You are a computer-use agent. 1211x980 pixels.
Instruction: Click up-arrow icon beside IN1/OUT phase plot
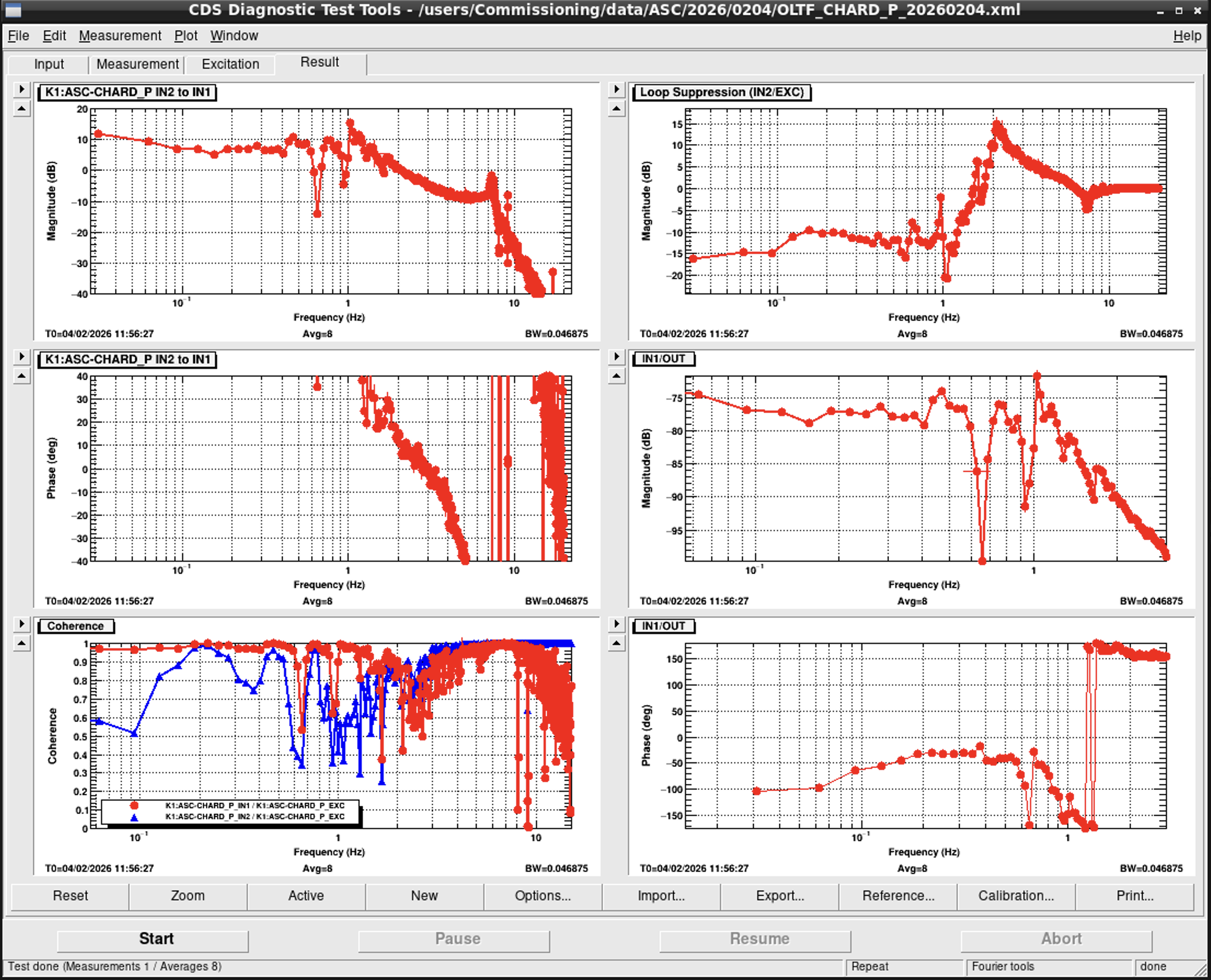tap(616, 643)
